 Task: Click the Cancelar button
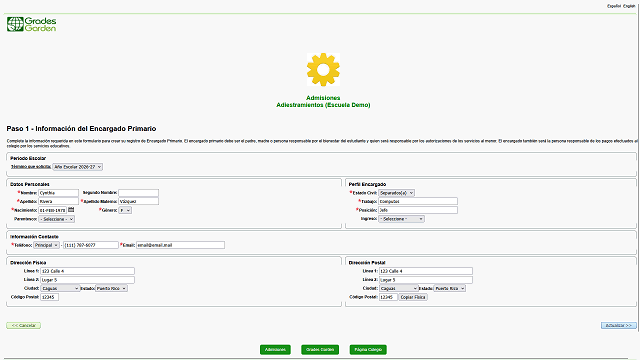[x=23, y=325]
